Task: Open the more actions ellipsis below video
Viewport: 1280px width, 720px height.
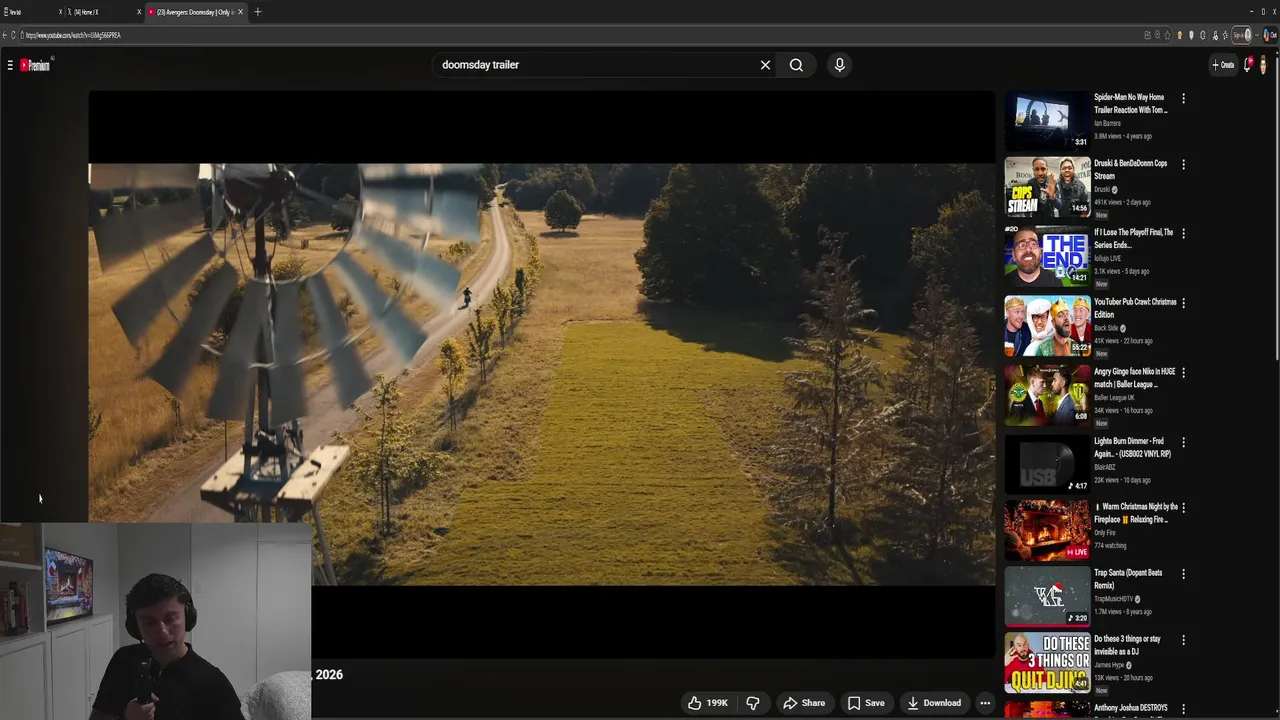Action: coord(985,703)
